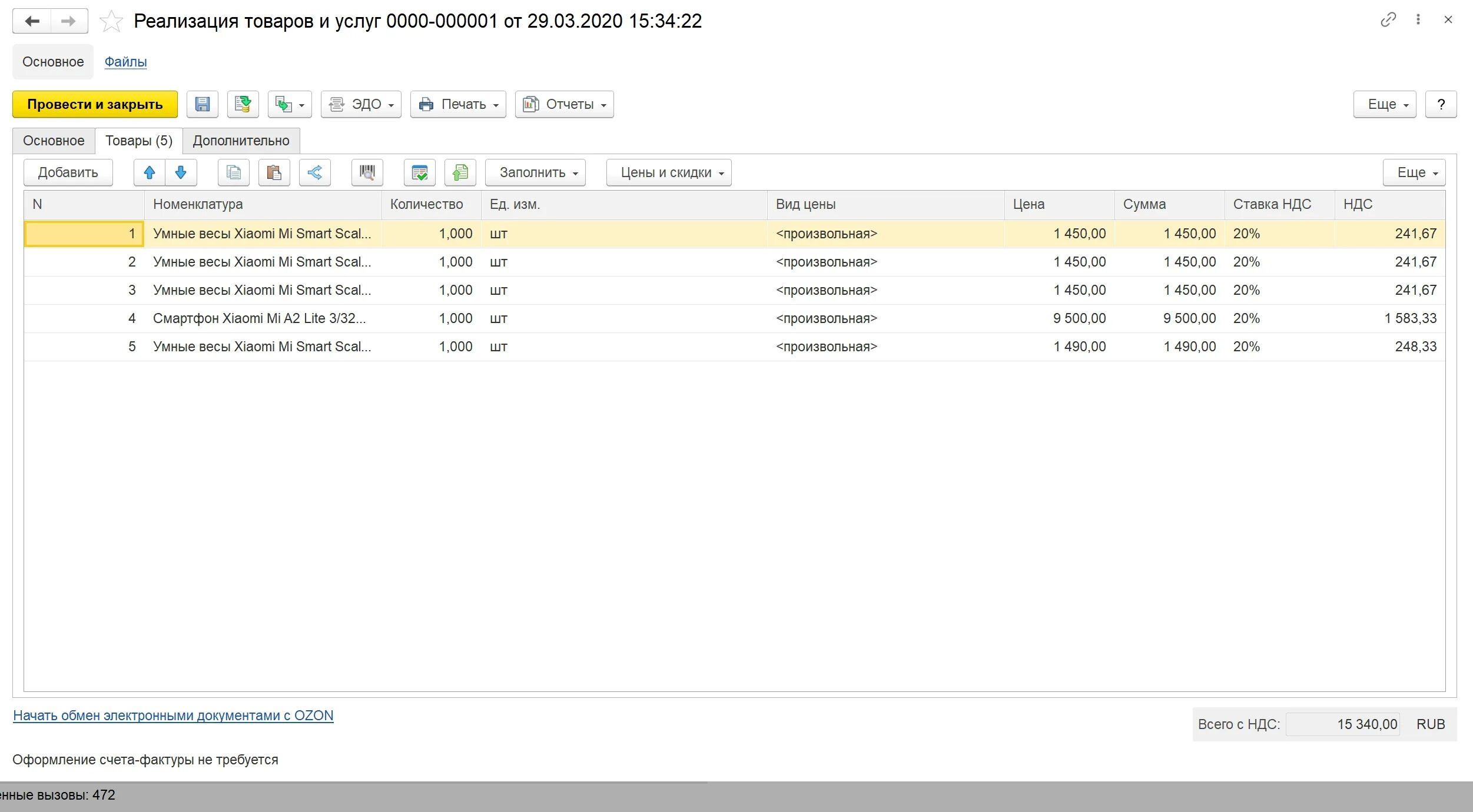Switch to the Файлы link
This screenshot has width=1473, height=812.
125,62
